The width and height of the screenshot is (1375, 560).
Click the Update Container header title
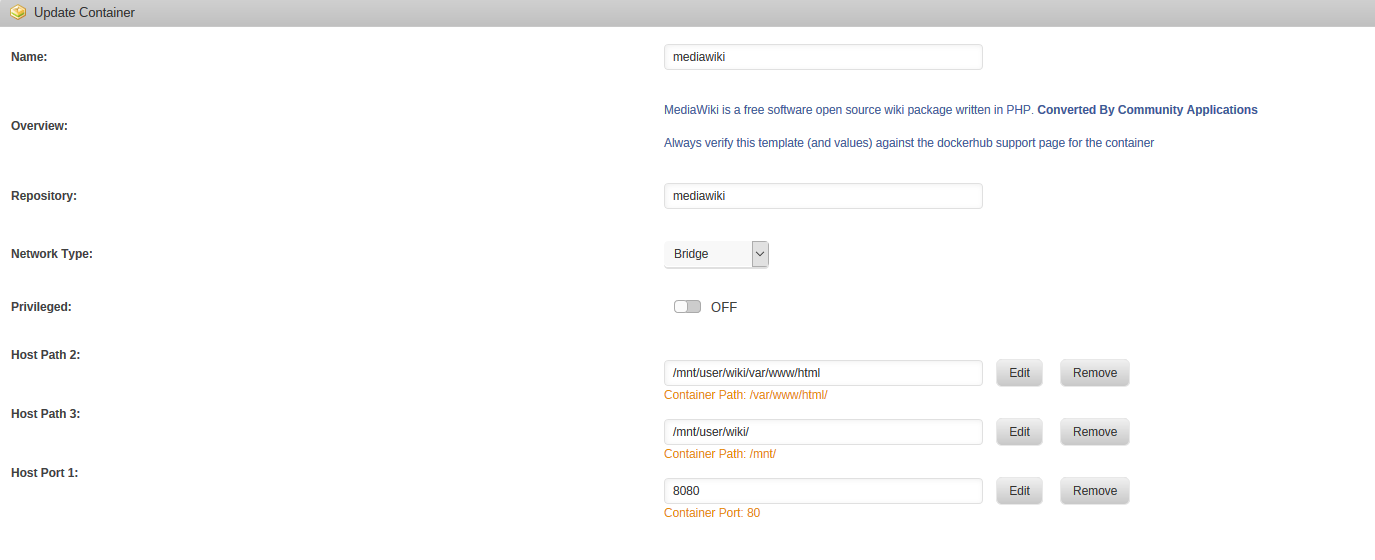[x=84, y=13]
